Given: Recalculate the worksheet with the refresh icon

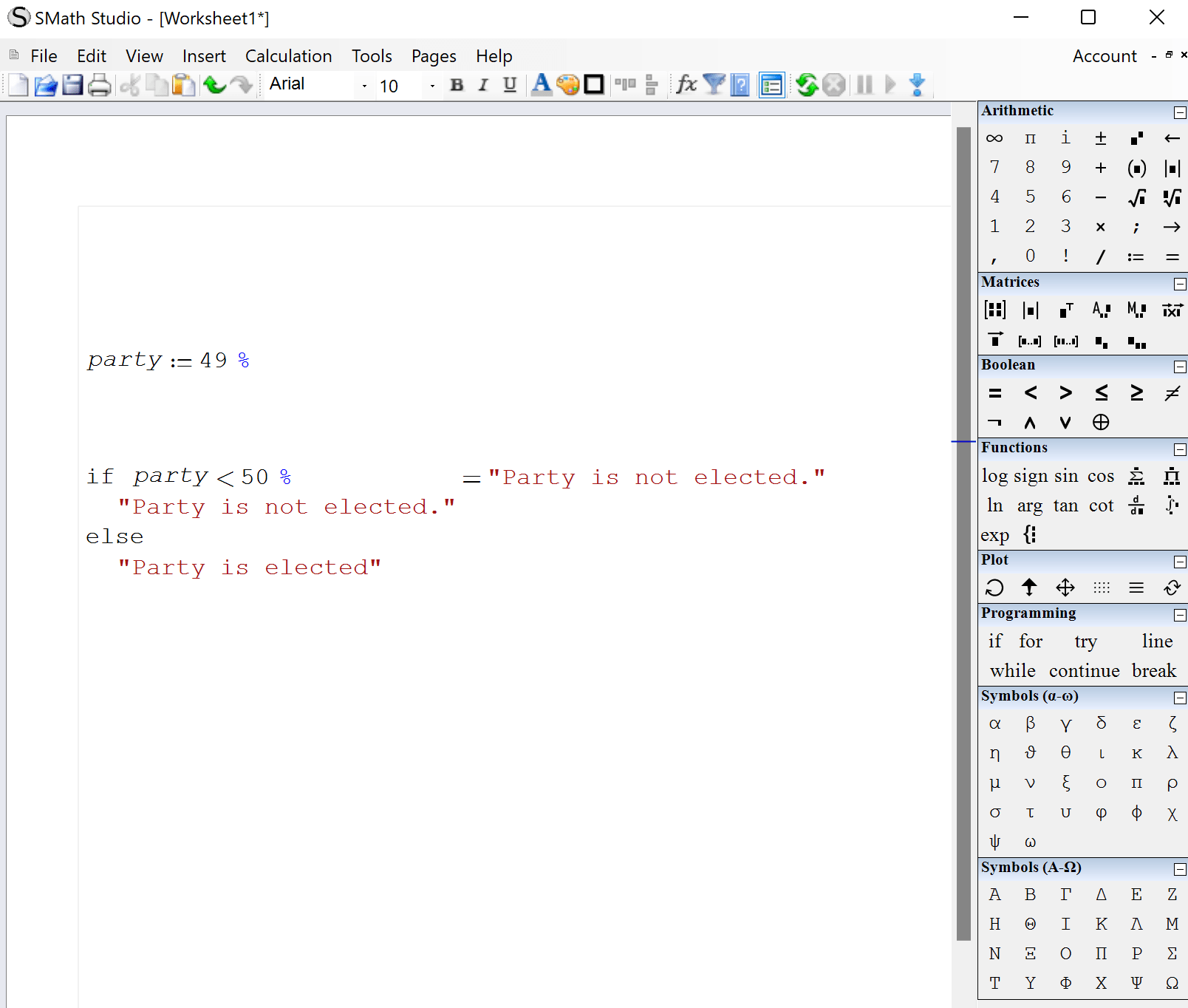Looking at the screenshot, I should (x=807, y=85).
